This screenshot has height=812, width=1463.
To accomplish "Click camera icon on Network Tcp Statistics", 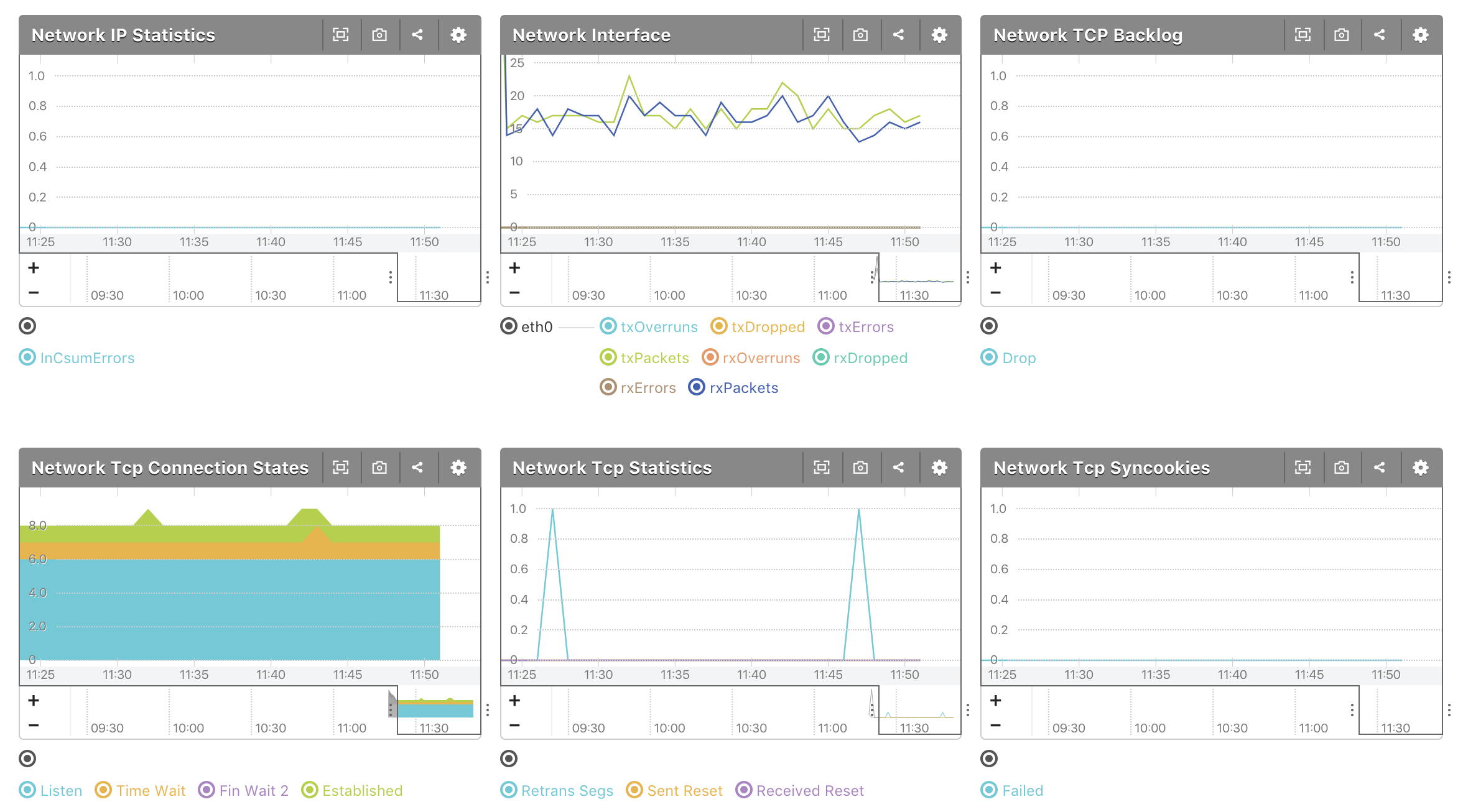I will coord(860,468).
